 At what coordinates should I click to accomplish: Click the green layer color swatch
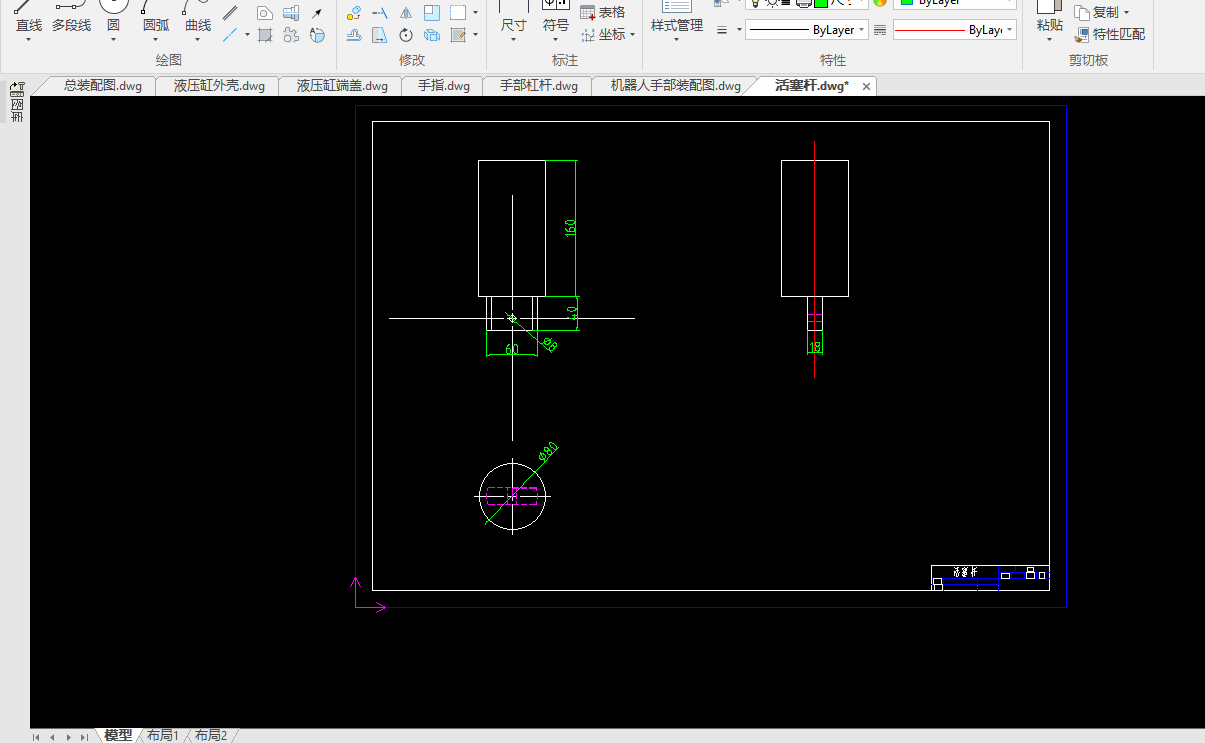point(820,3)
